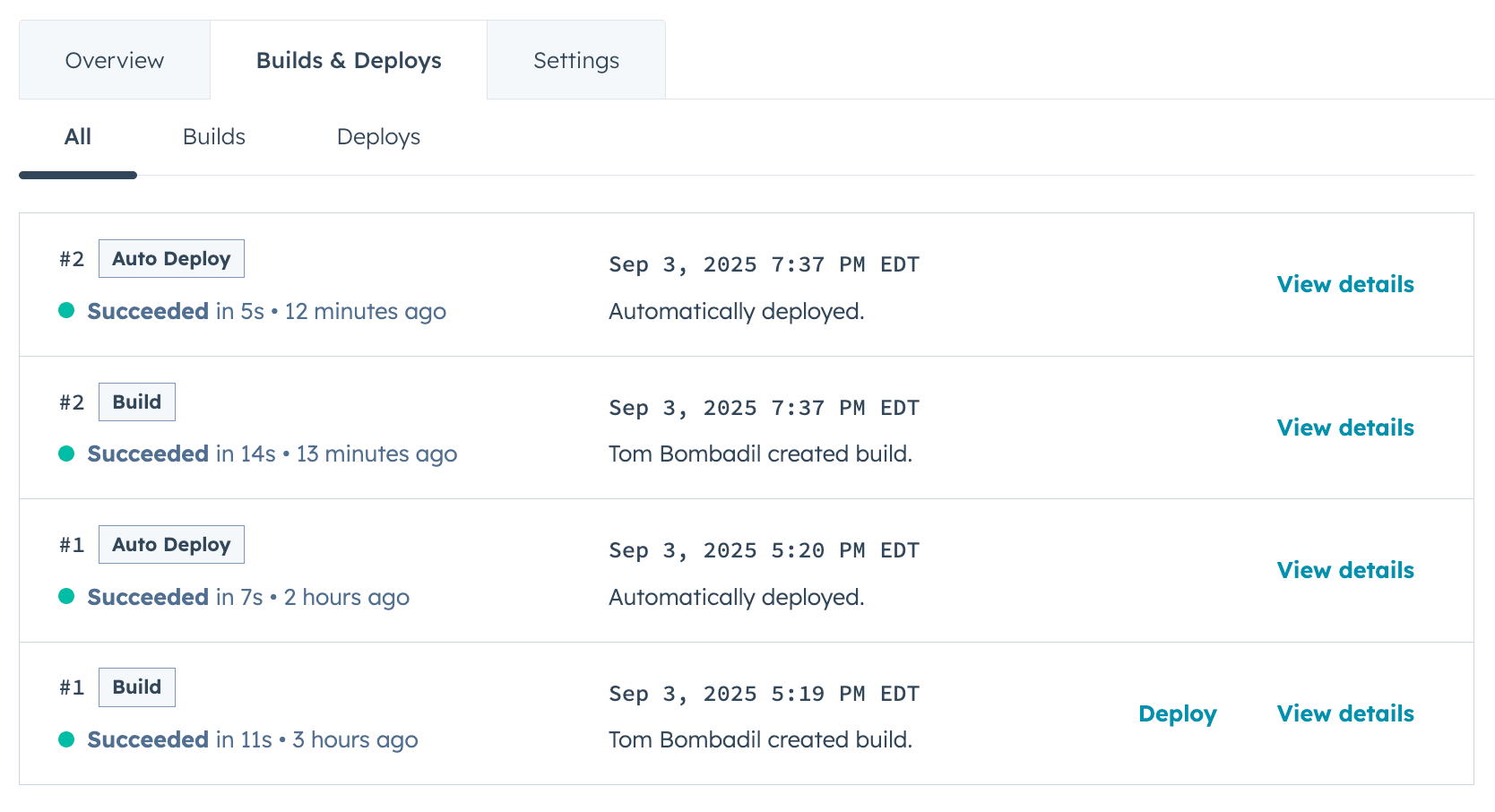The image size is (1495, 812).
Task: Click the #1 Build badge
Action: click(137, 687)
